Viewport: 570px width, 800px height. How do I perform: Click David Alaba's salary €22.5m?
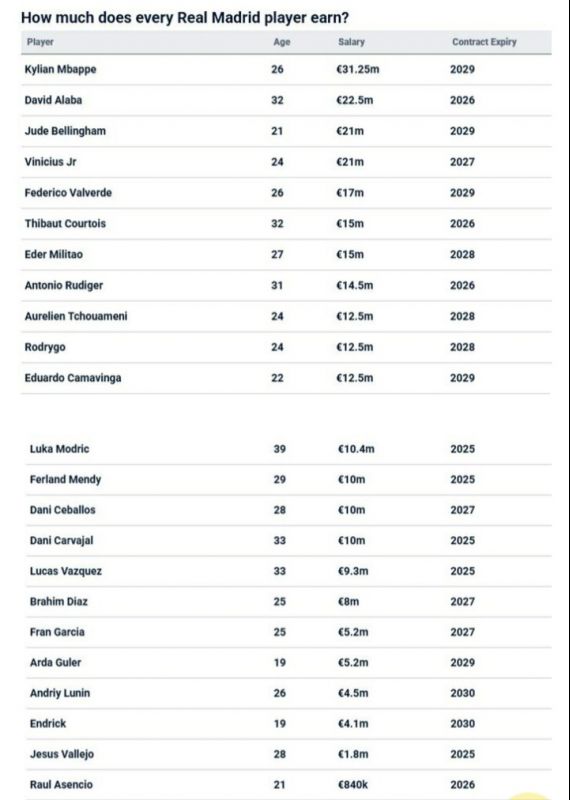354,100
